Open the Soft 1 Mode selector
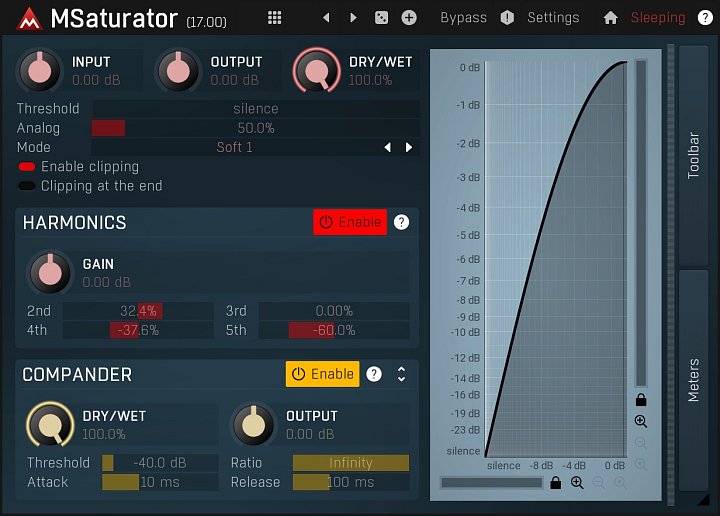 (235, 148)
